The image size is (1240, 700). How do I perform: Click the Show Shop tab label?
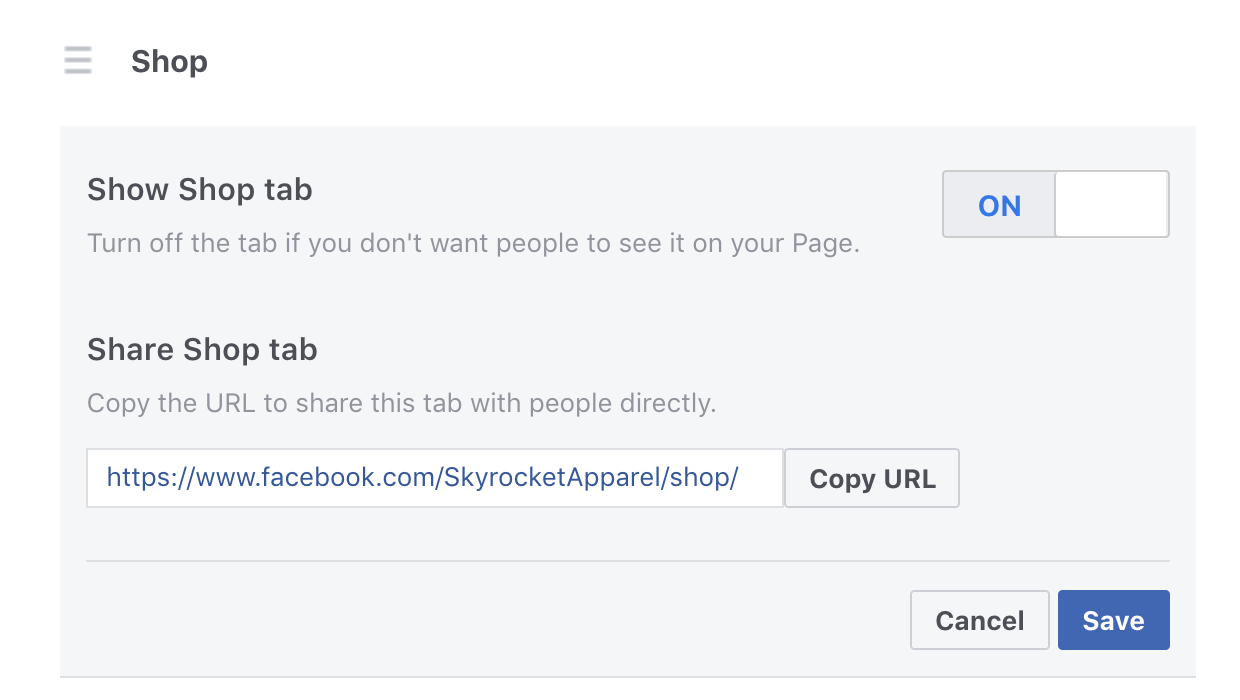[x=199, y=189]
